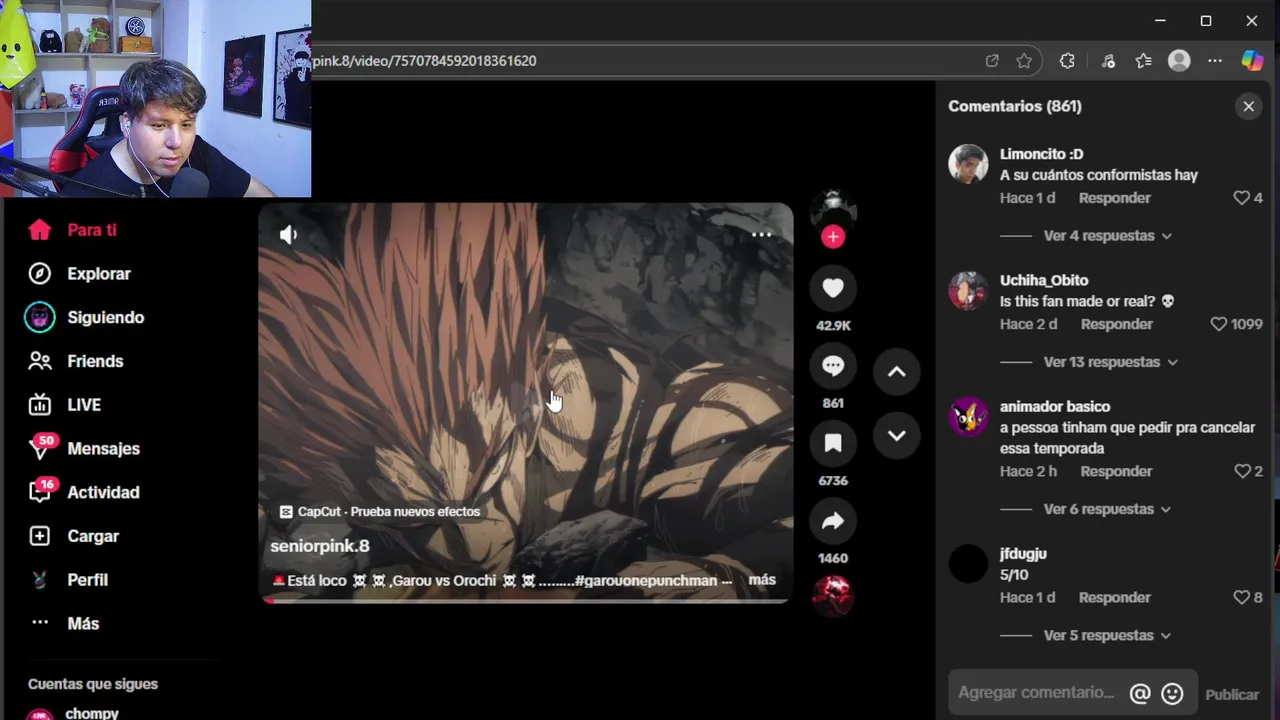This screenshot has width=1280, height=720.
Task: Like animador basico's comment
Action: (x=1242, y=471)
